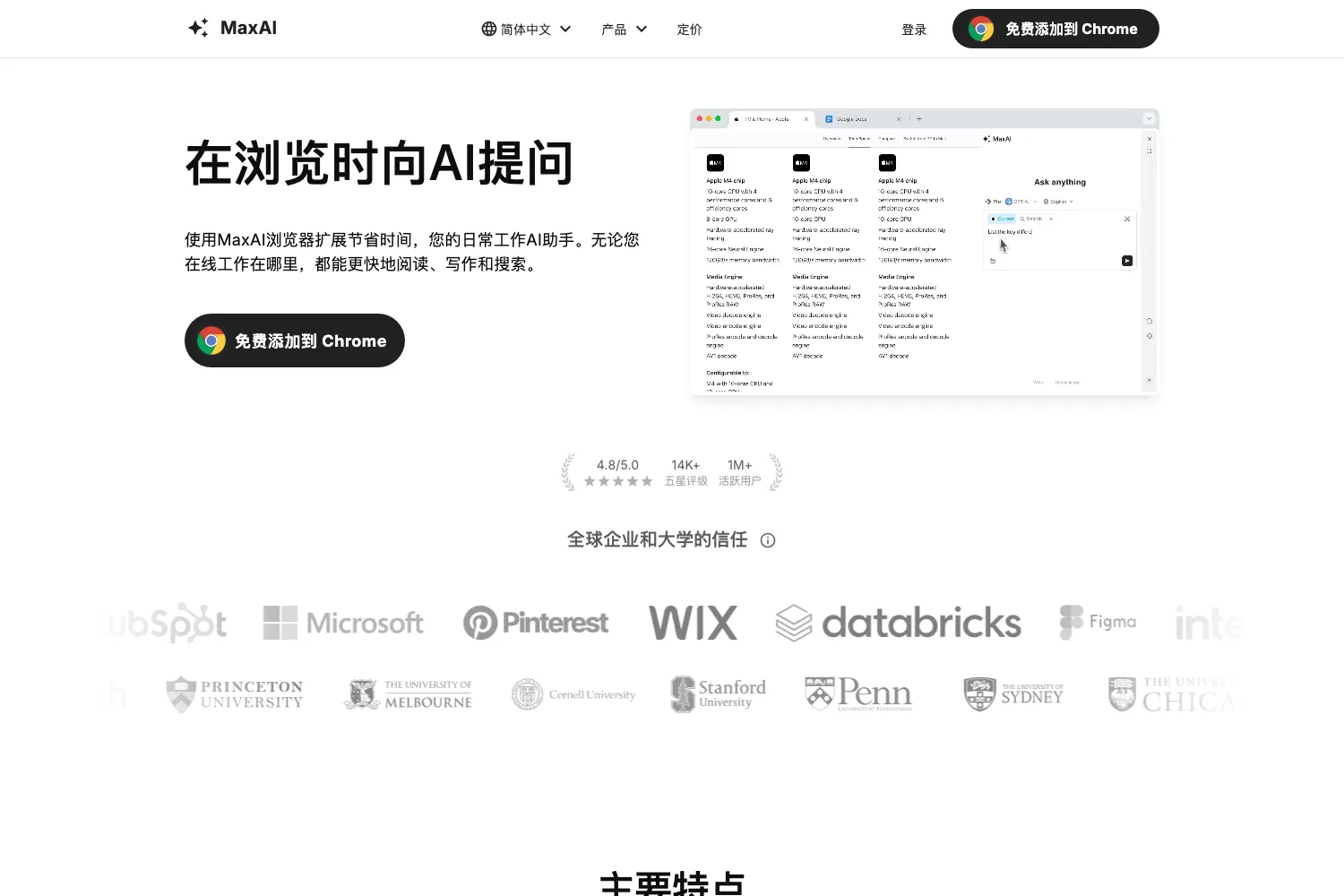Click the University of Sydney logo

tap(1013, 694)
